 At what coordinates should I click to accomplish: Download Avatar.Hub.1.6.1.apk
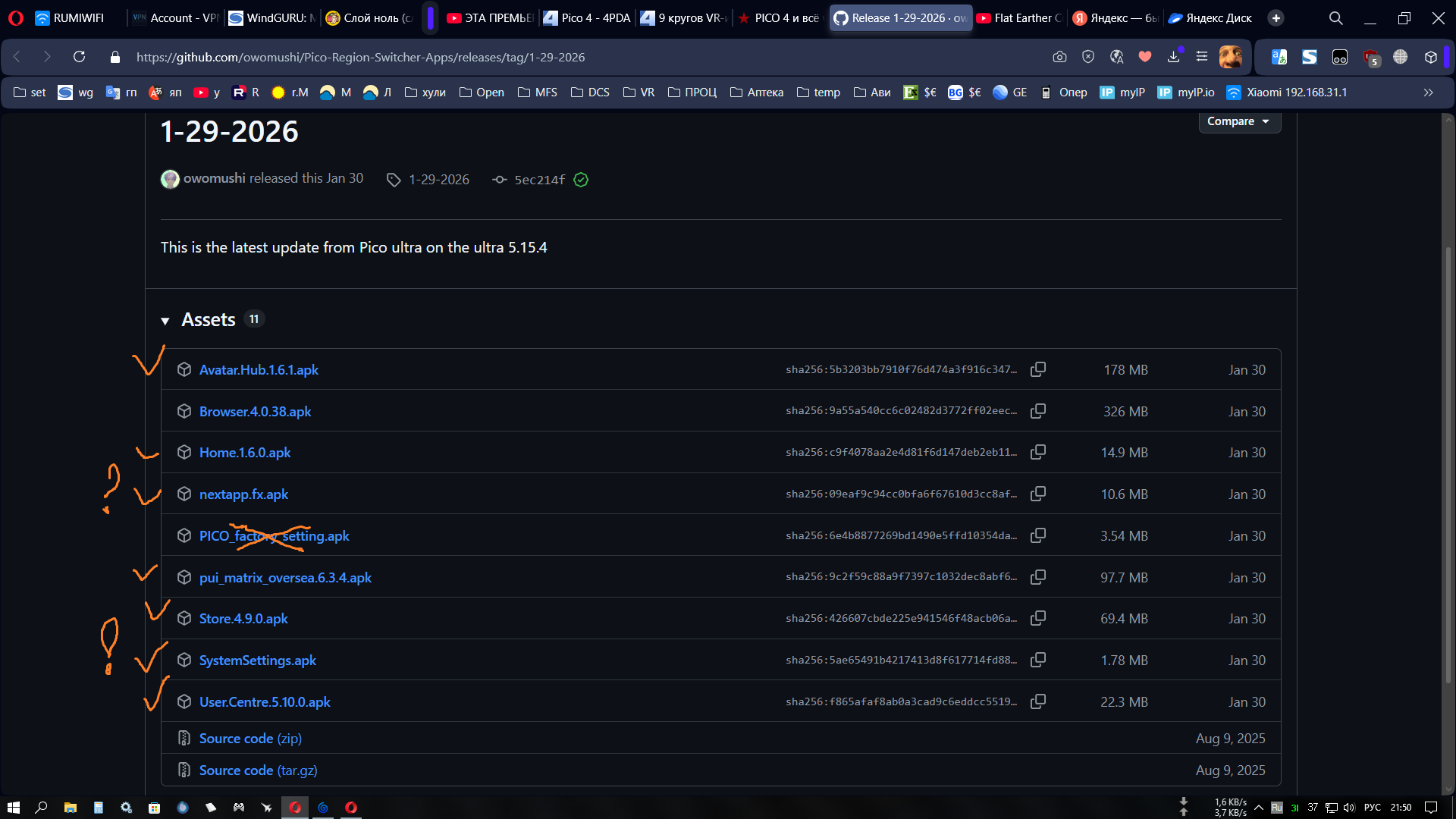[259, 370]
